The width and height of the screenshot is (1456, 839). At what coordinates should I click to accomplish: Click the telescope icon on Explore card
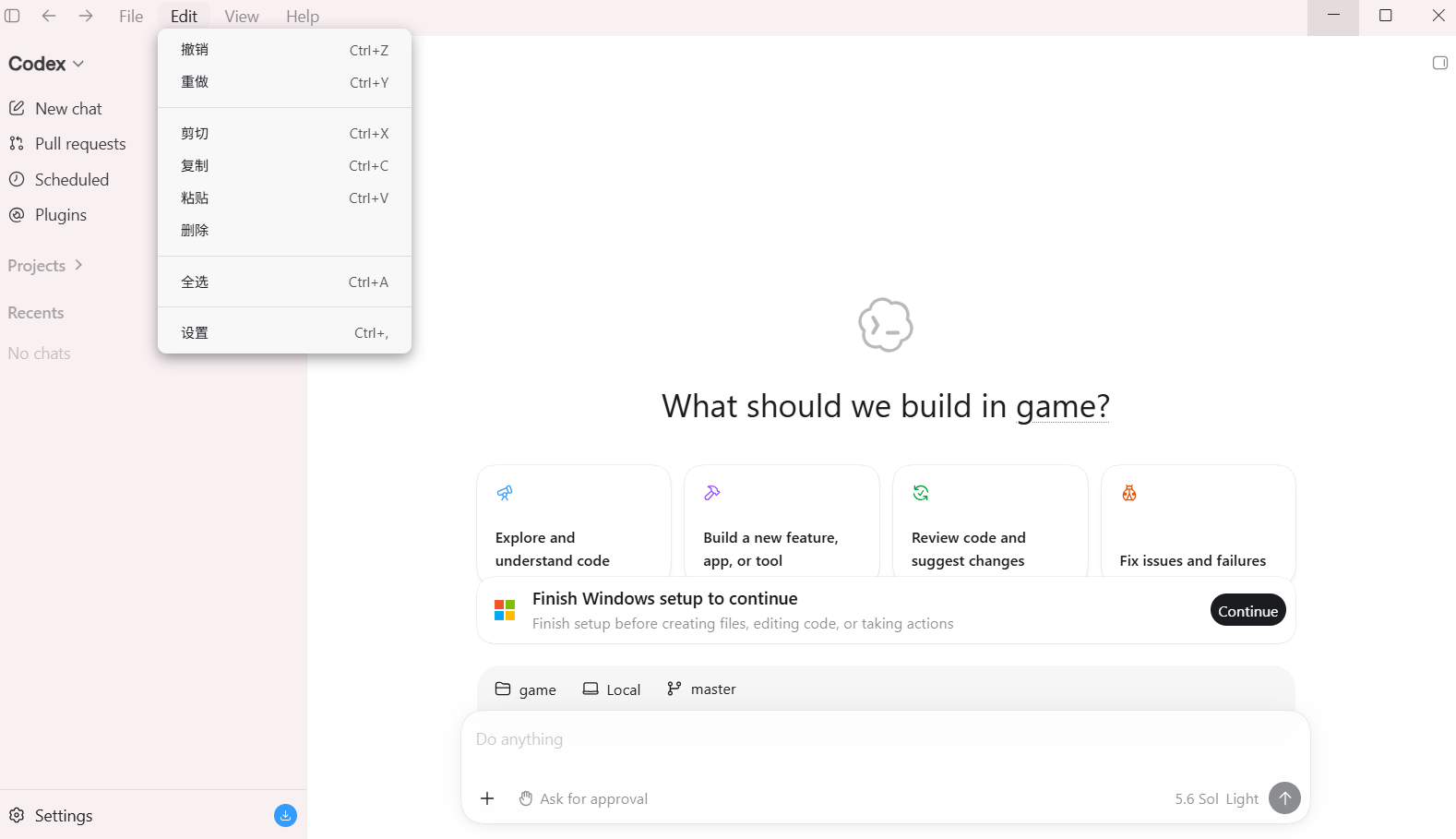pyautogui.click(x=505, y=493)
